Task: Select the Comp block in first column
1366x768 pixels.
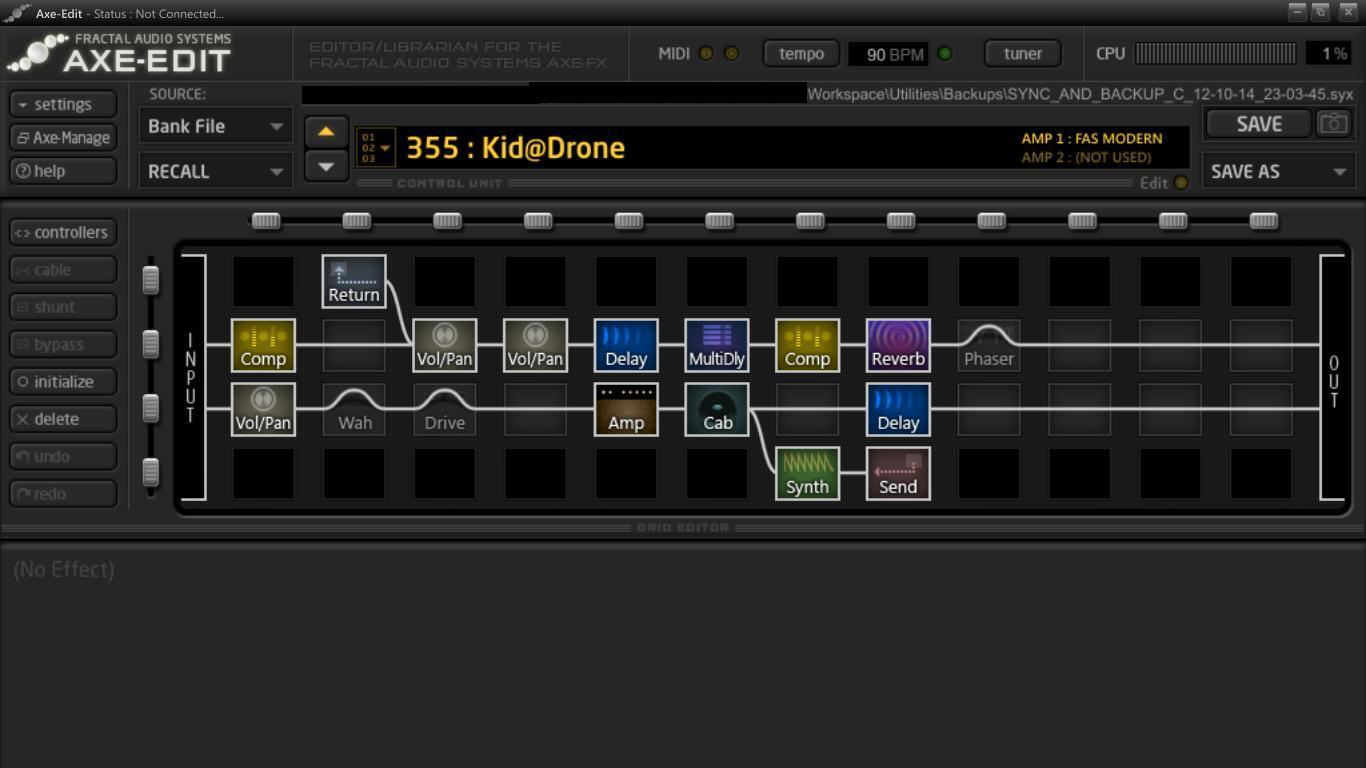Action: [263, 345]
